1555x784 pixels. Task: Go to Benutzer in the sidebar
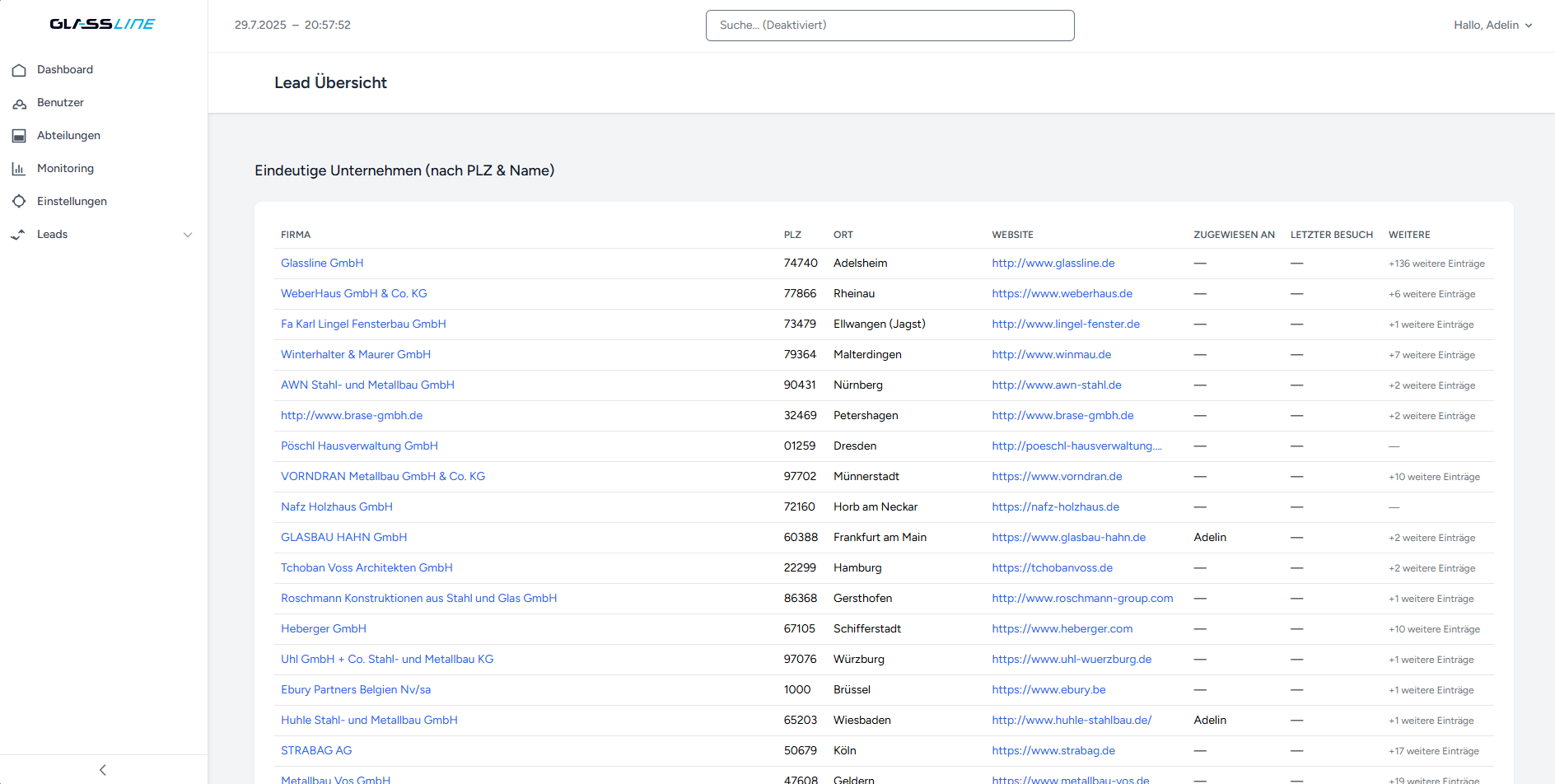(x=60, y=103)
